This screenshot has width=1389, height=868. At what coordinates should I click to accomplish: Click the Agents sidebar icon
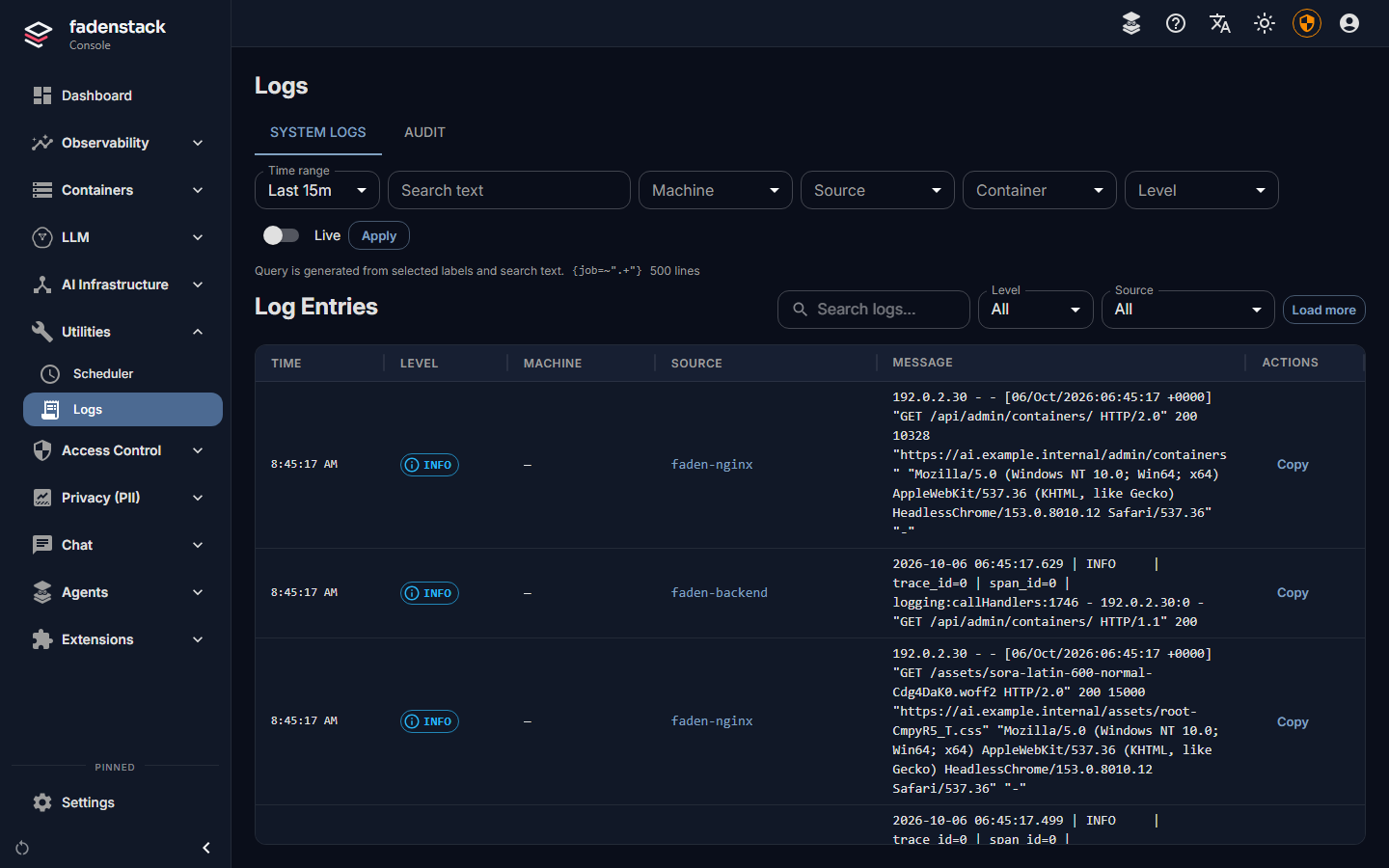(42, 592)
